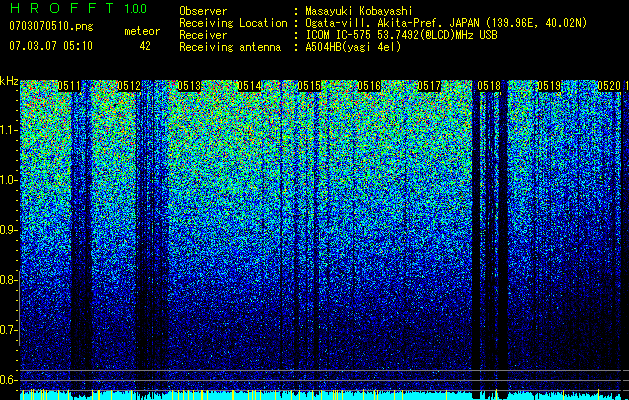Click the 0519 time marker
The image size is (629, 400).
point(549,86)
